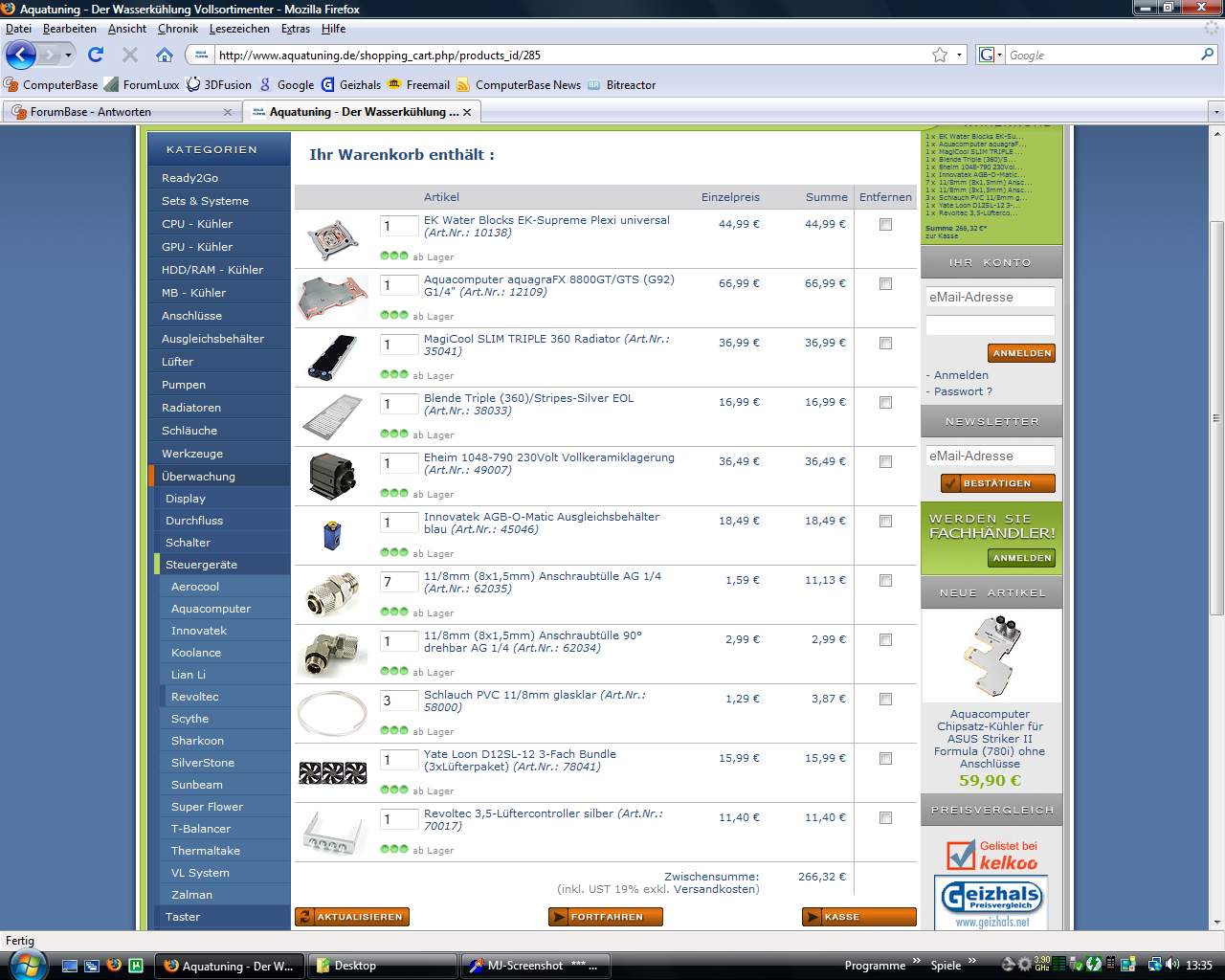
Task: Open the Lesezeichen menu
Action: [240, 29]
